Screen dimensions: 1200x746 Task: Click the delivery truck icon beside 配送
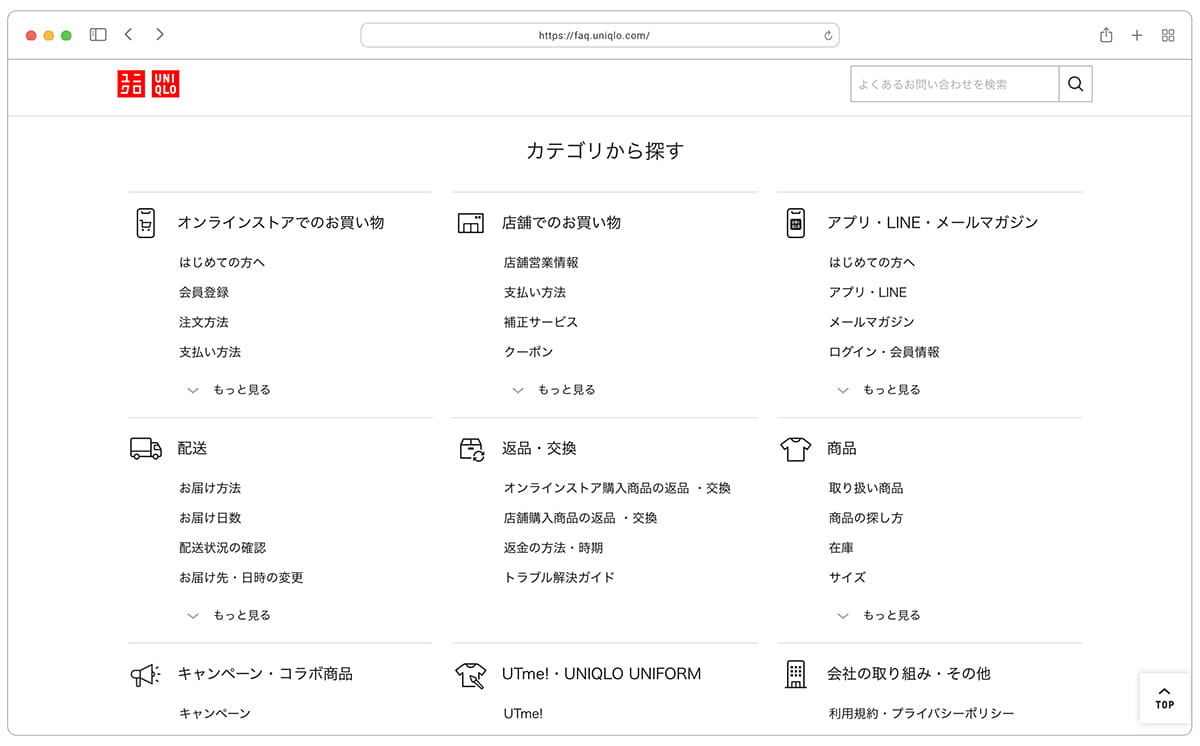click(x=145, y=448)
